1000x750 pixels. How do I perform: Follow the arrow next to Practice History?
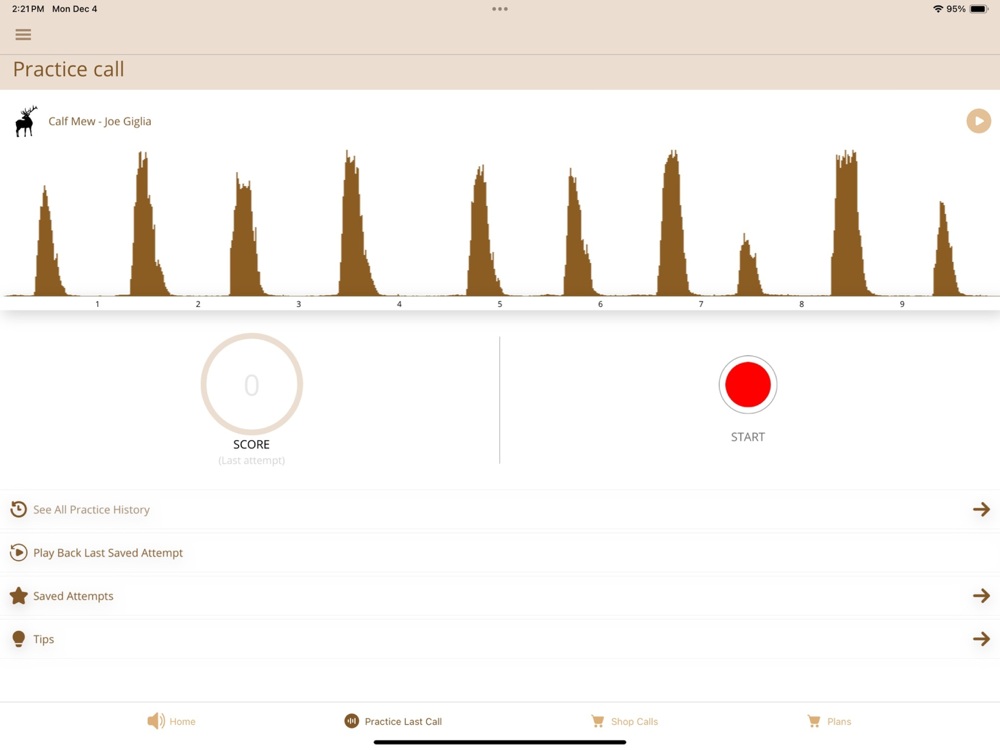981,509
